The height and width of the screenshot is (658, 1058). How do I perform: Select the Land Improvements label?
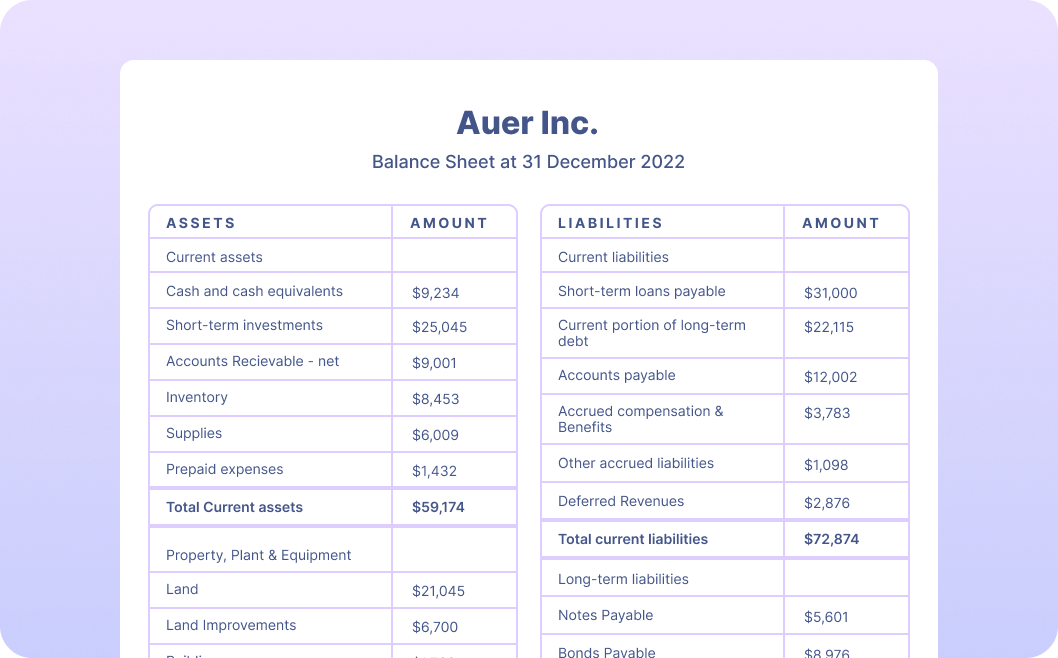click(x=231, y=625)
